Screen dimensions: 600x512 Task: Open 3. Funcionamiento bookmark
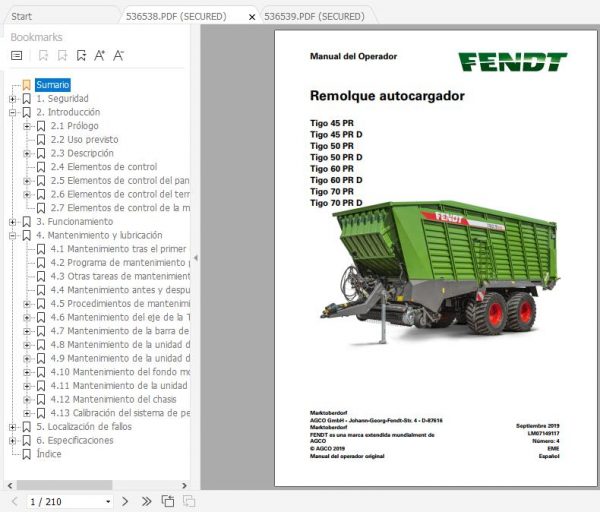75,222
